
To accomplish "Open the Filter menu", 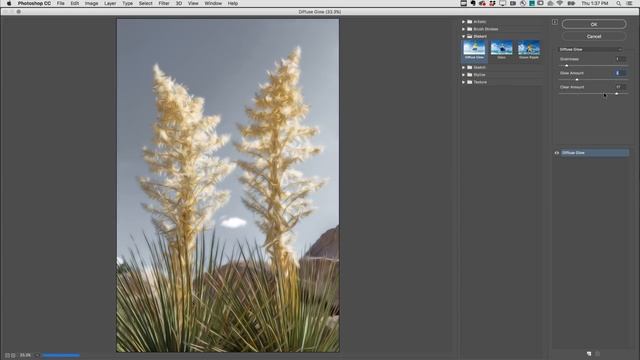I will pyautogui.click(x=164, y=3).
